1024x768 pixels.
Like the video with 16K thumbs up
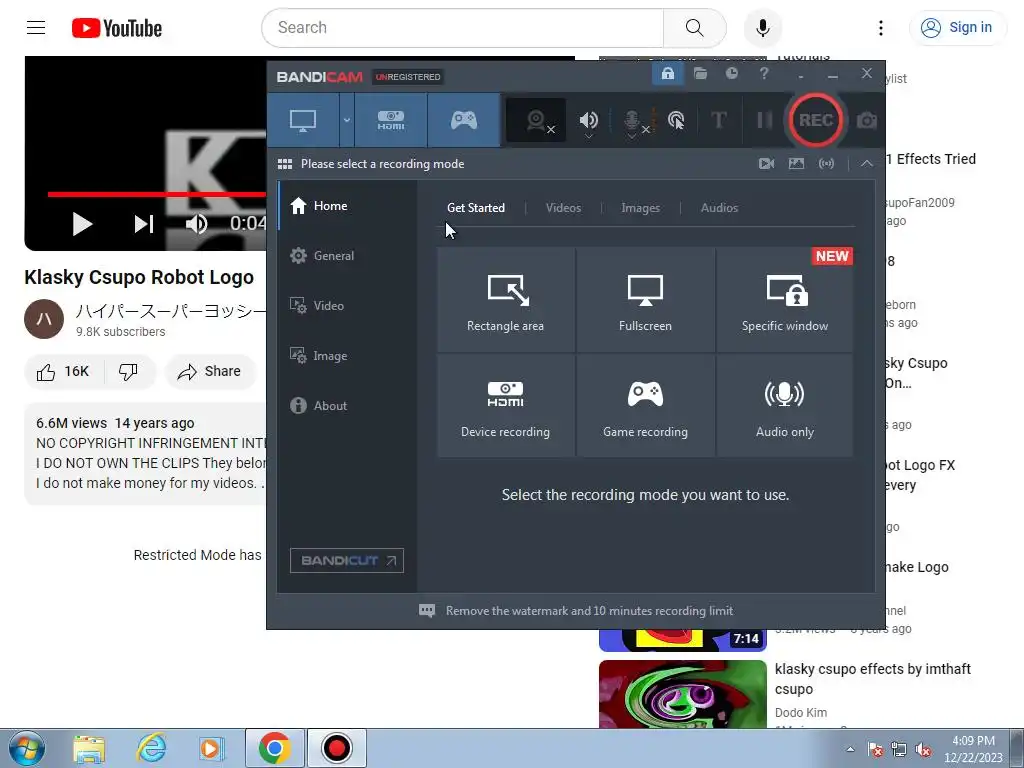point(63,372)
